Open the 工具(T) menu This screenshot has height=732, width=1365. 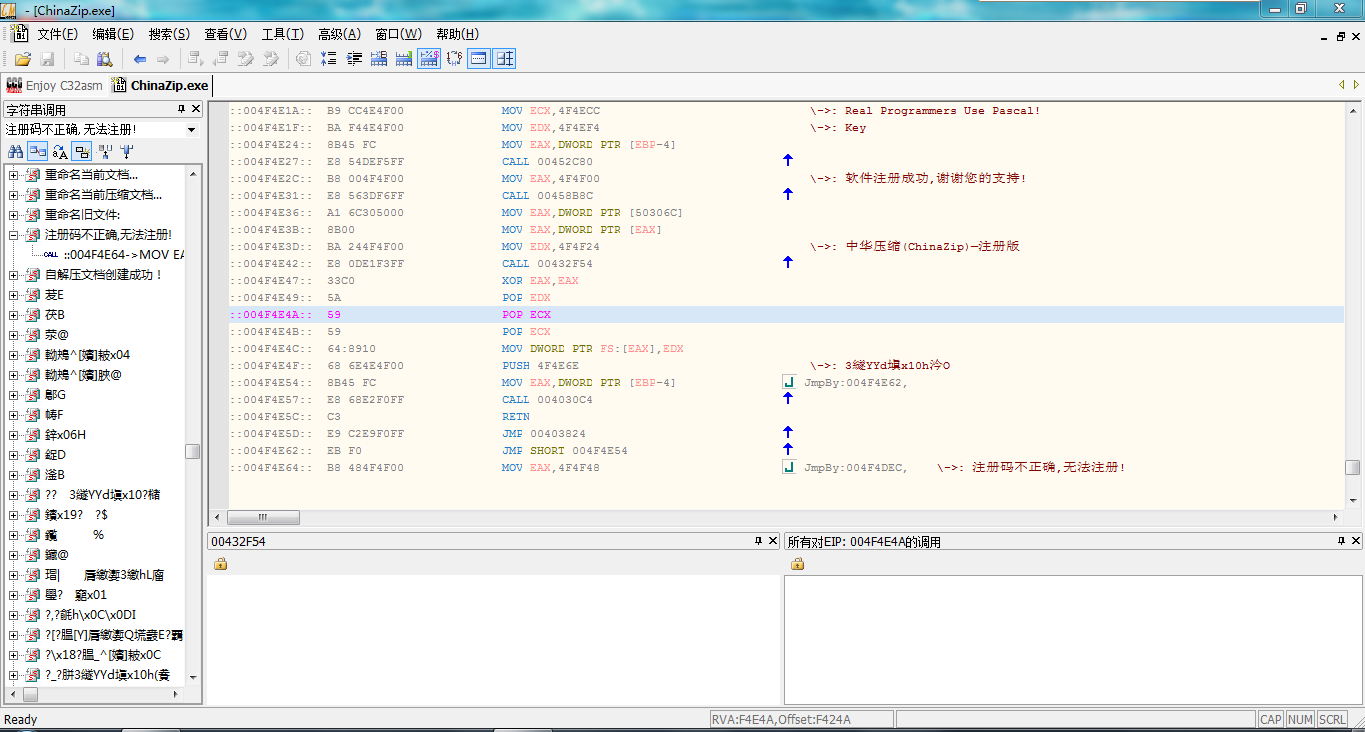pos(283,34)
